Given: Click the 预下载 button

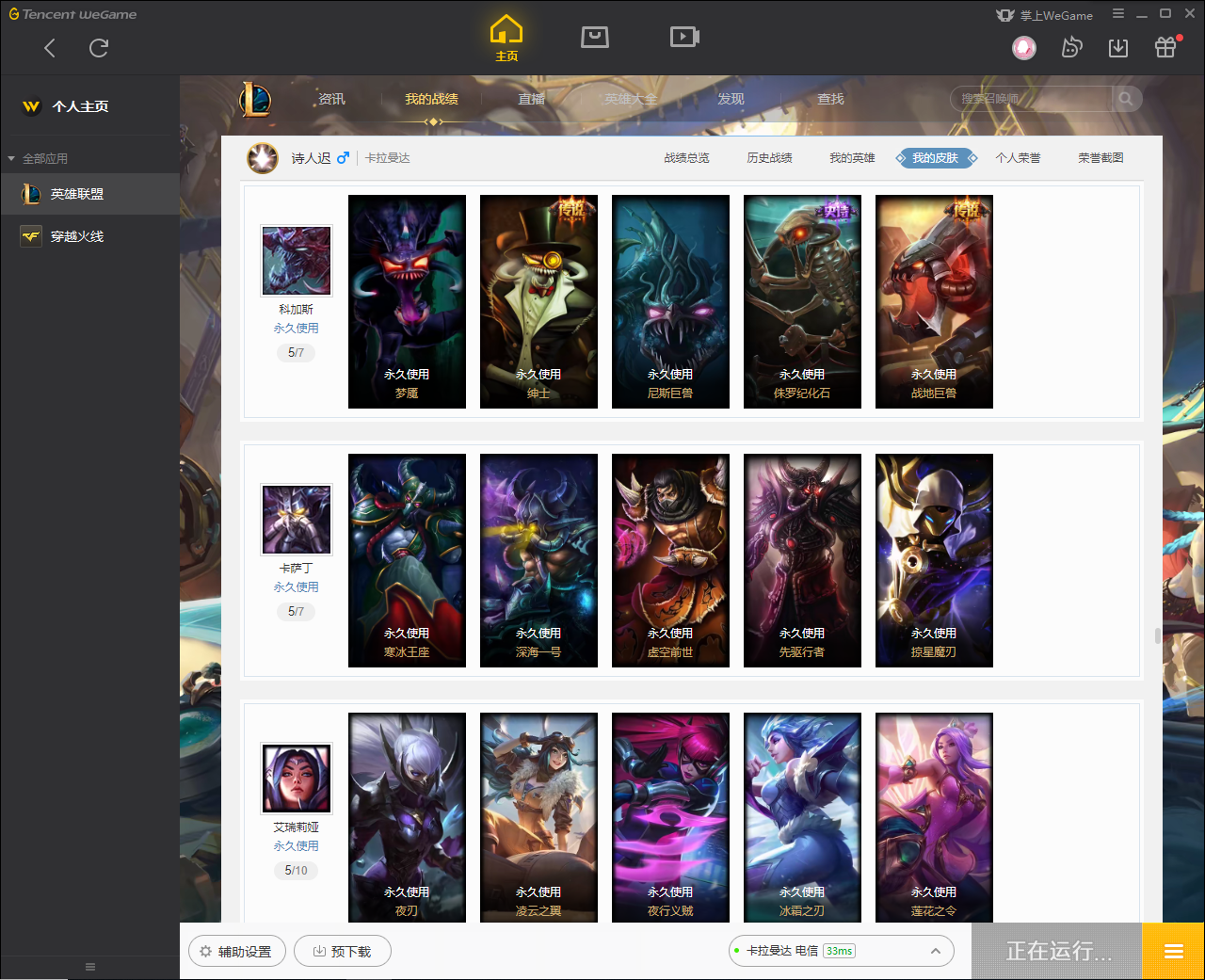Looking at the screenshot, I should 343,951.
